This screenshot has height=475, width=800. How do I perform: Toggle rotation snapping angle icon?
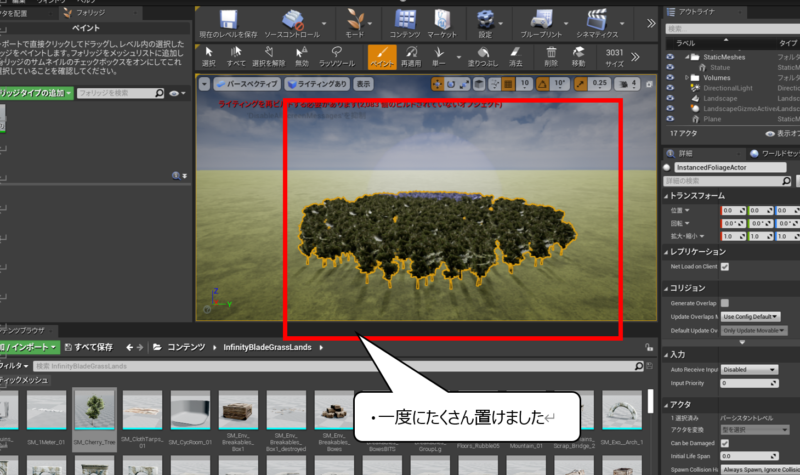click(x=542, y=84)
